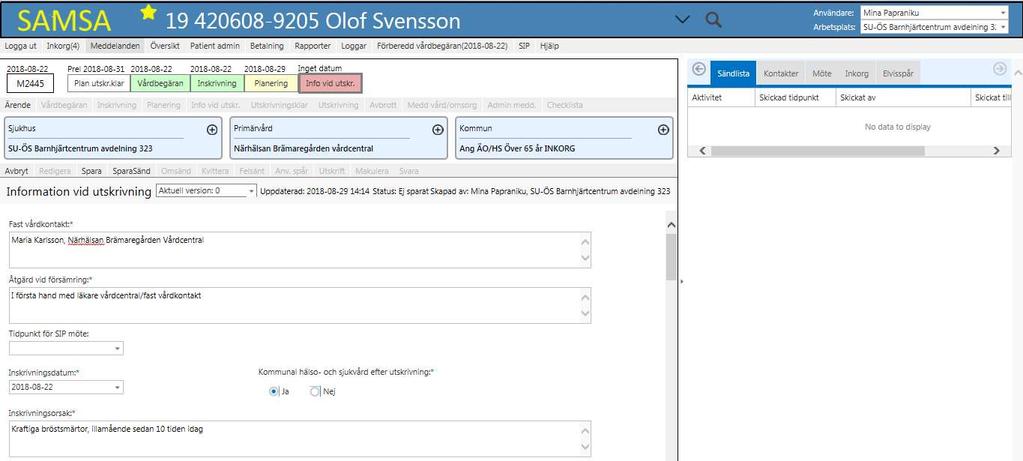Viewport: 1023px width, 461px height.
Task: Click the scroll arrows in Fast vårdkontakt field
Action: click(x=585, y=250)
